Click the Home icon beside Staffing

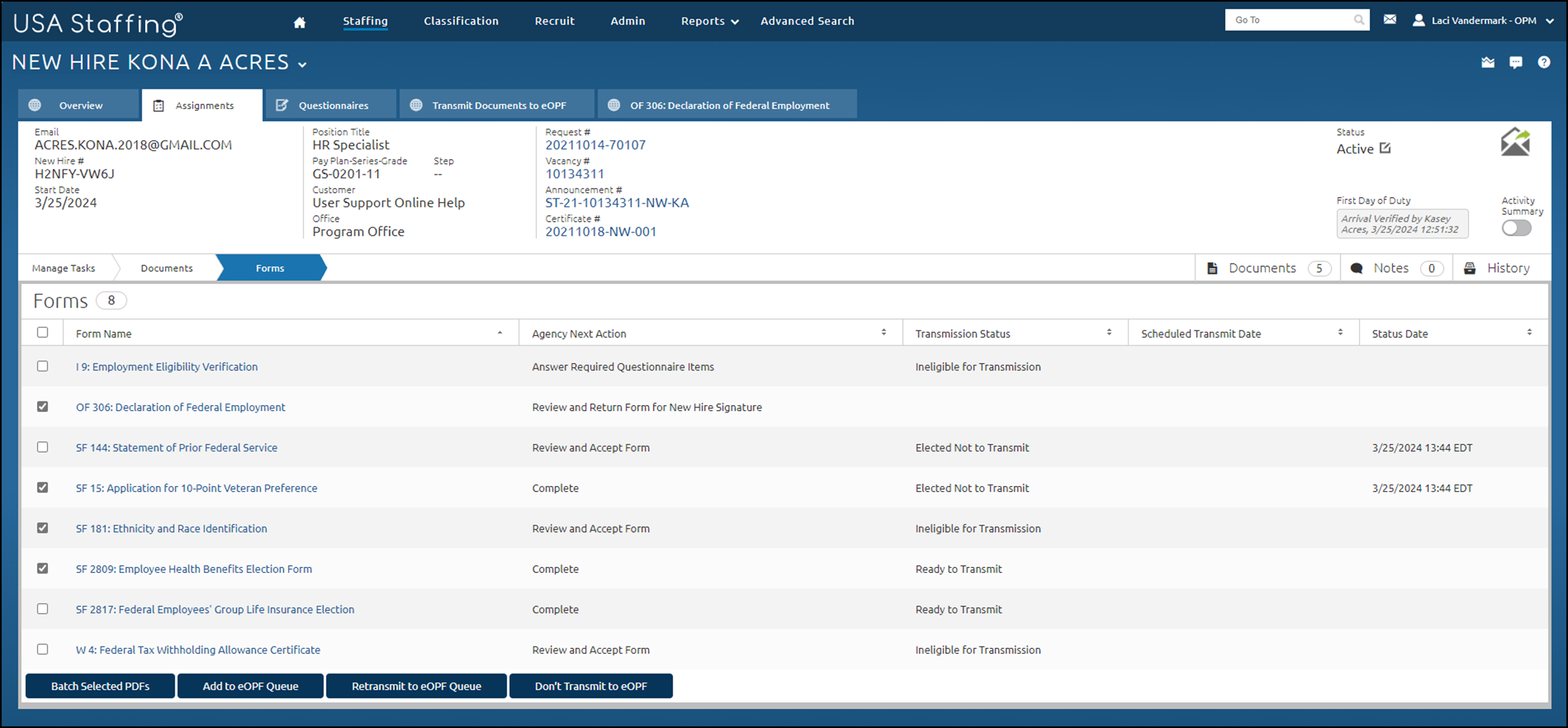coord(299,21)
